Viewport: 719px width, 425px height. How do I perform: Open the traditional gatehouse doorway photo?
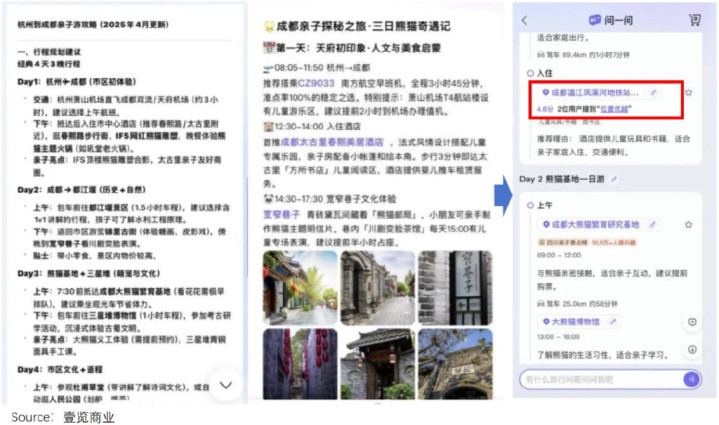point(377,364)
